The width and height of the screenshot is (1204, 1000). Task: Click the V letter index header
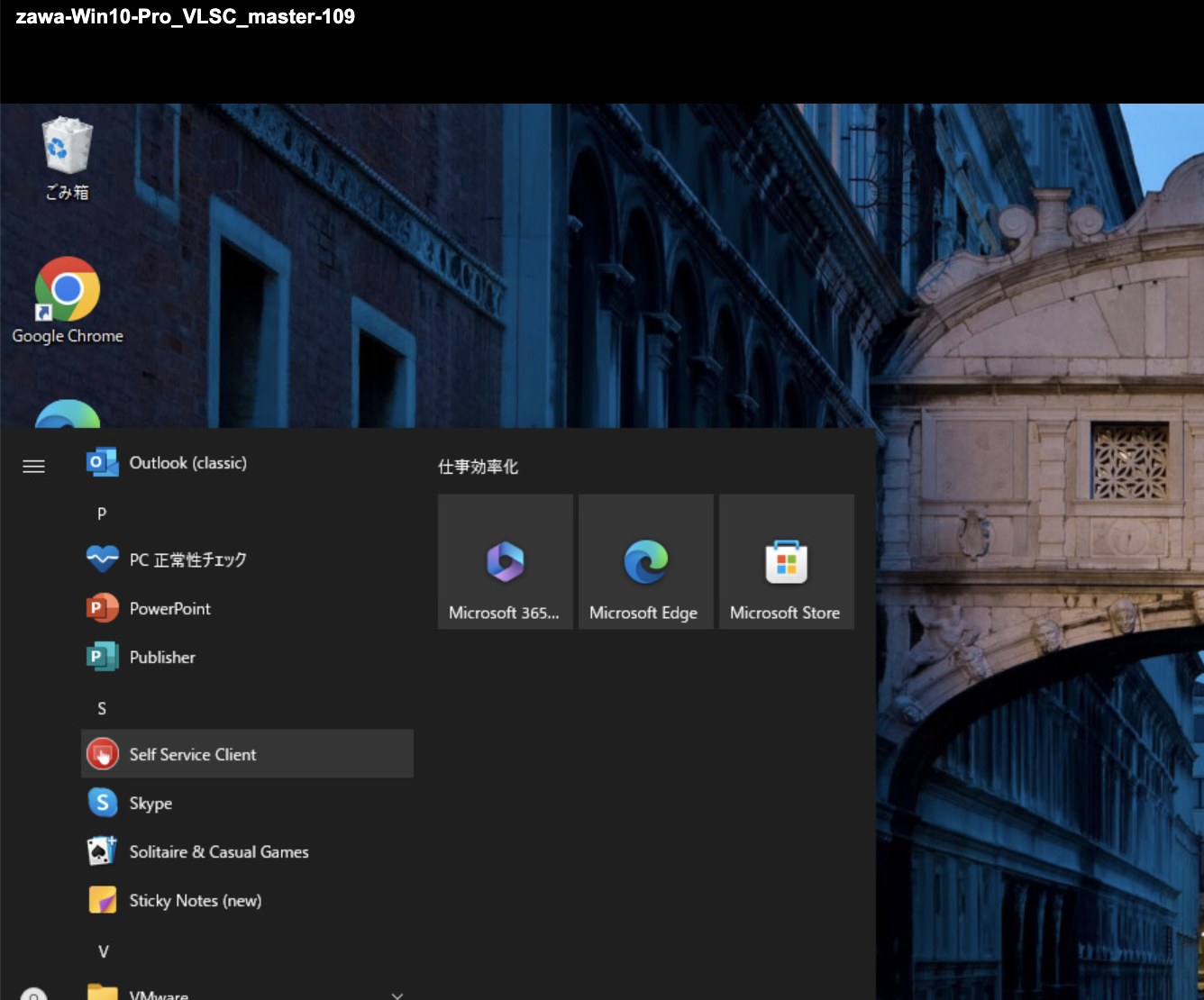[103, 951]
